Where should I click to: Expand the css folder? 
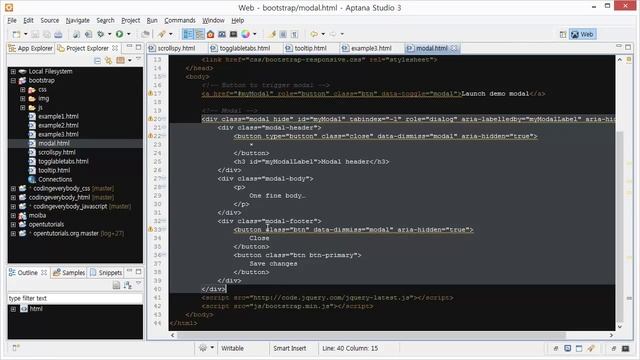(23, 89)
